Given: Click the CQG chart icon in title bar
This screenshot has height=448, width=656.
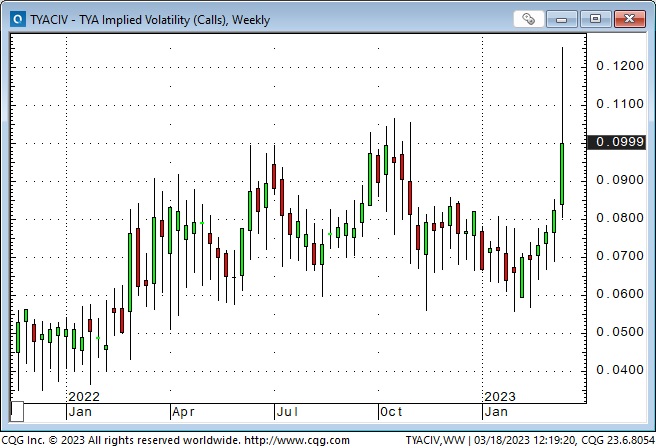Looking at the screenshot, I should [18, 19].
